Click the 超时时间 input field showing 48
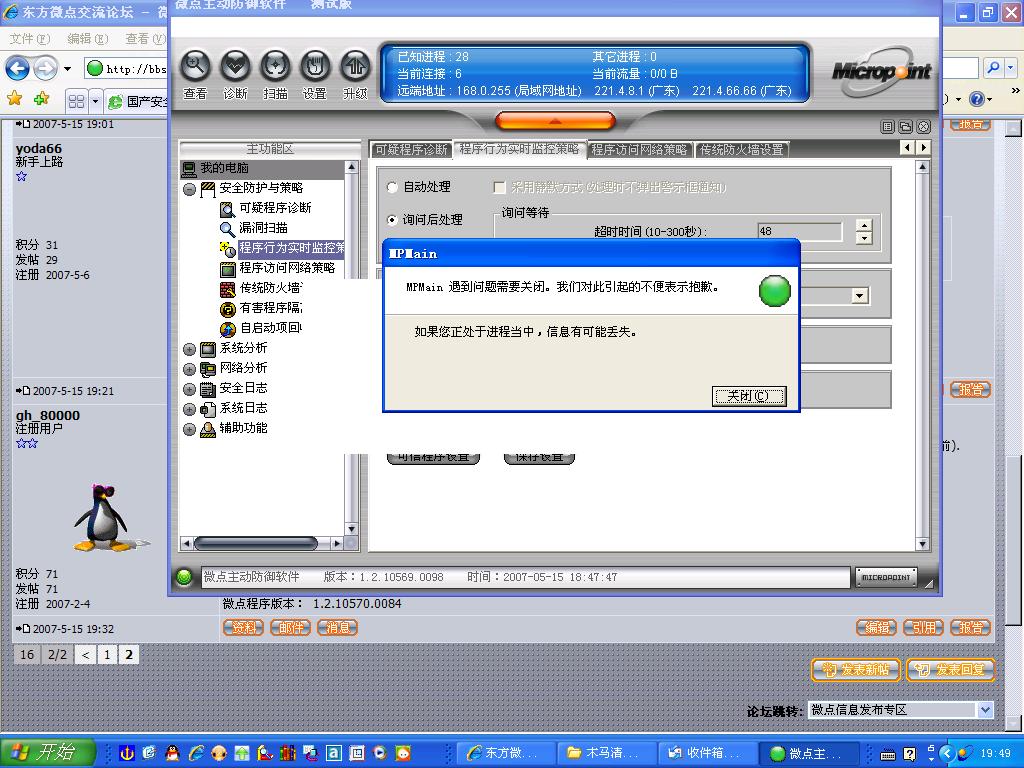This screenshot has width=1024, height=768. [800, 231]
